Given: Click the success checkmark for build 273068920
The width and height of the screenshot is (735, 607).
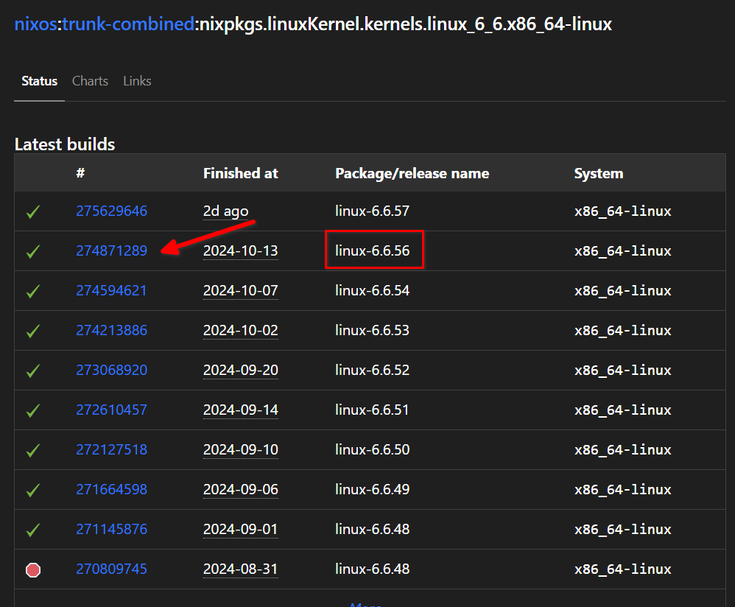Looking at the screenshot, I should 33,371.
